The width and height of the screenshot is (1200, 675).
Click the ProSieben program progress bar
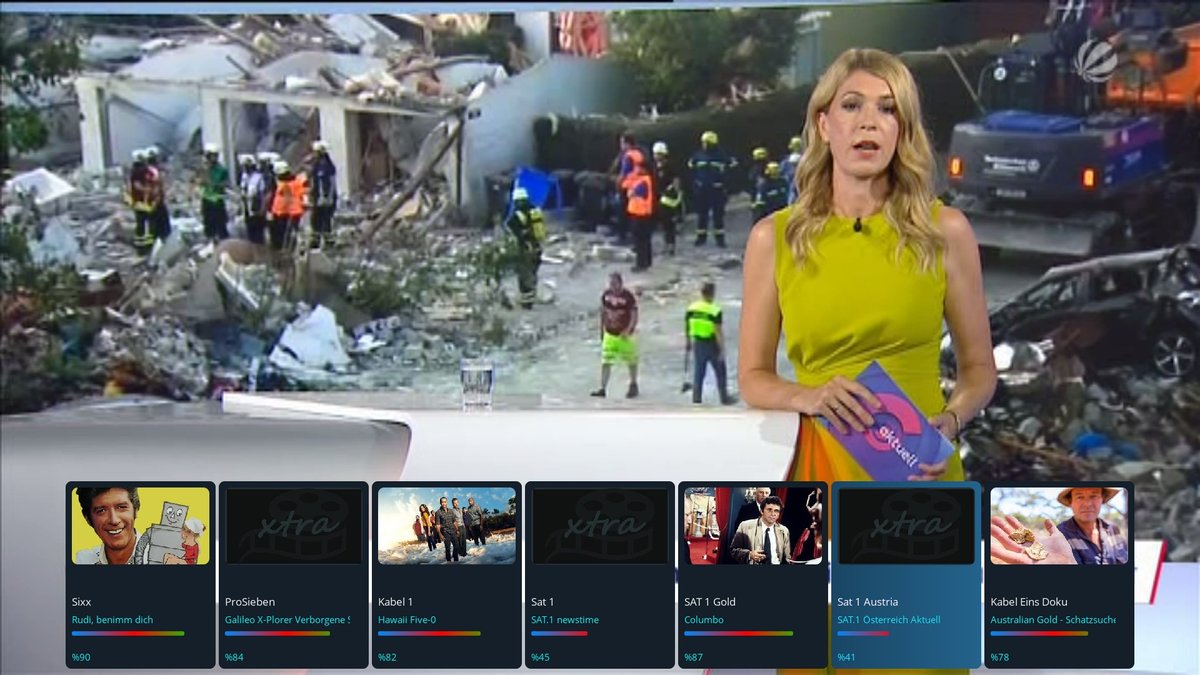click(x=277, y=633)
